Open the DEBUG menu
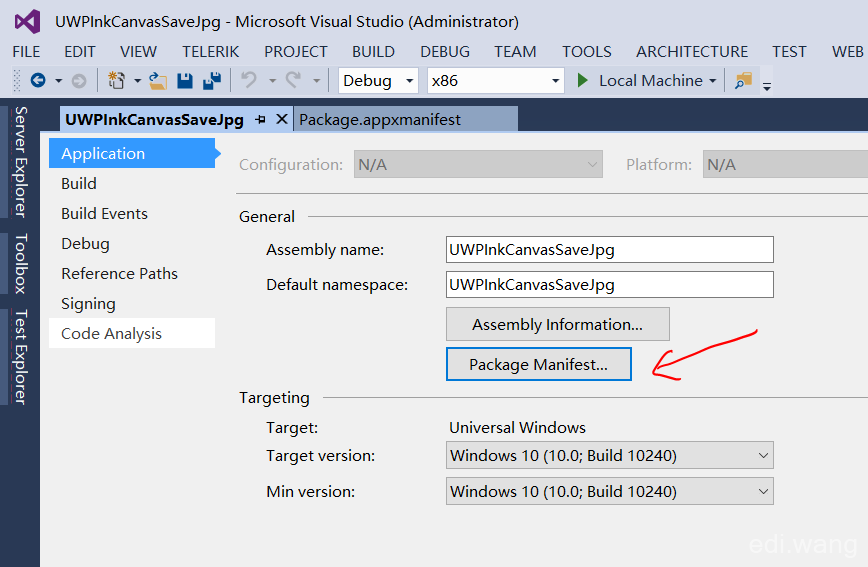868x567 pixels. 445,52
